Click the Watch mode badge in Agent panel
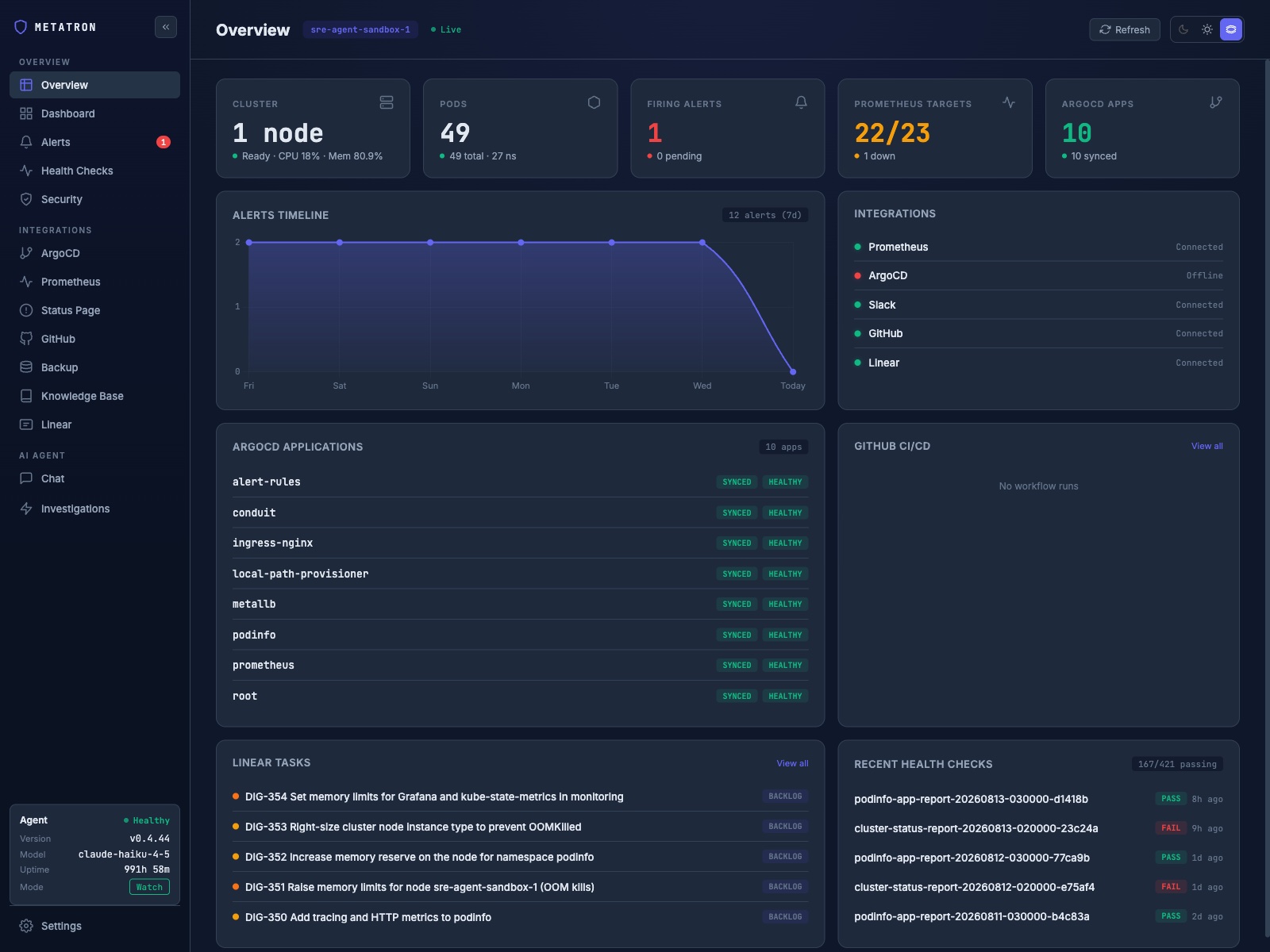This screenshot has height=952, width=1270. (x=149, y=887)
